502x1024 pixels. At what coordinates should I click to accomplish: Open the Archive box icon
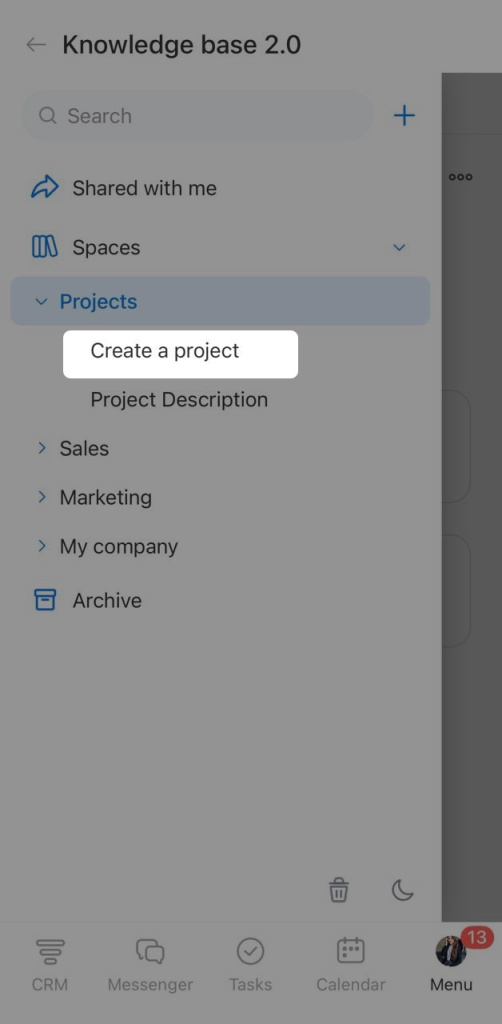(45, 600)
